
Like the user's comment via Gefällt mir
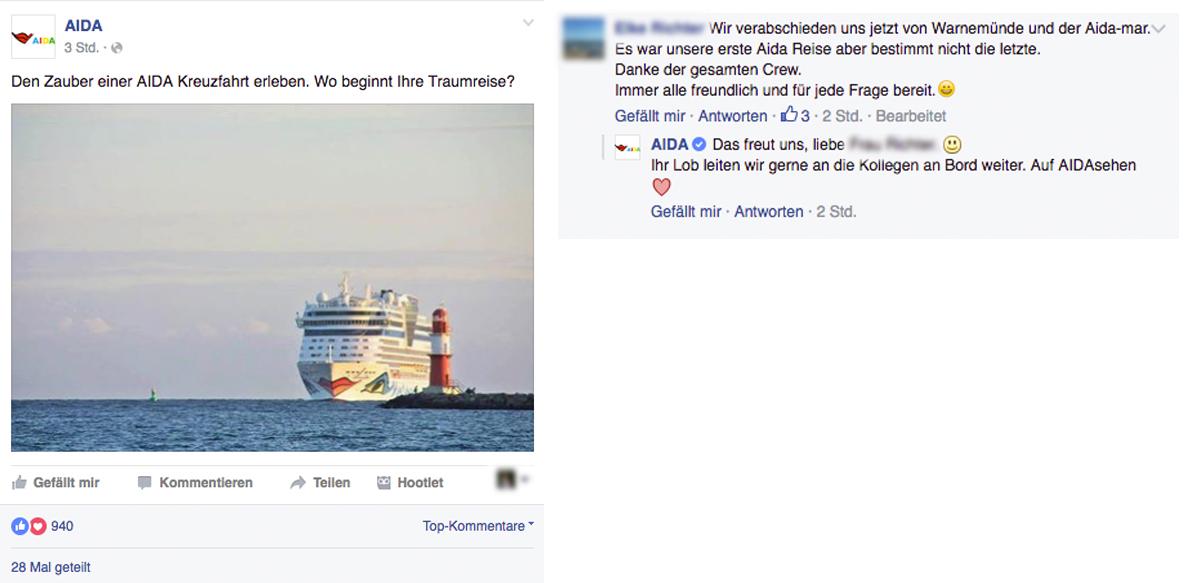click(650, 116)
